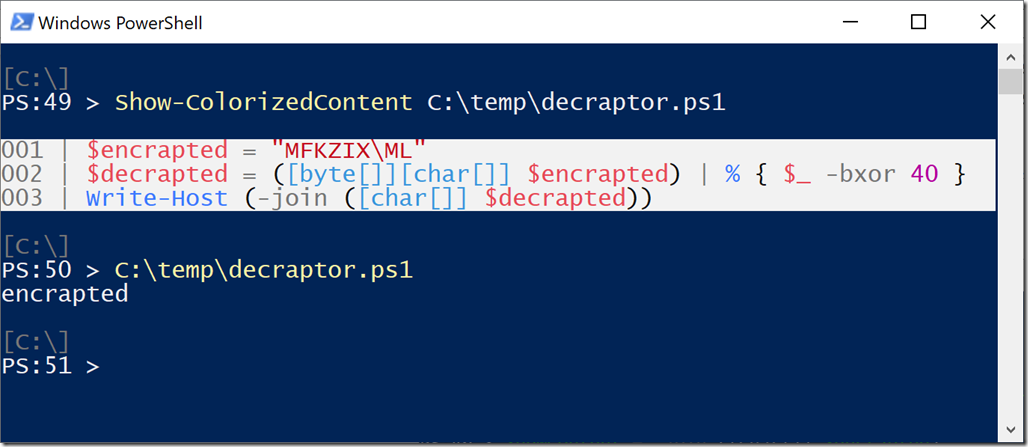
Task: Close the Windows PowerShell window
Action: (988, 23)
